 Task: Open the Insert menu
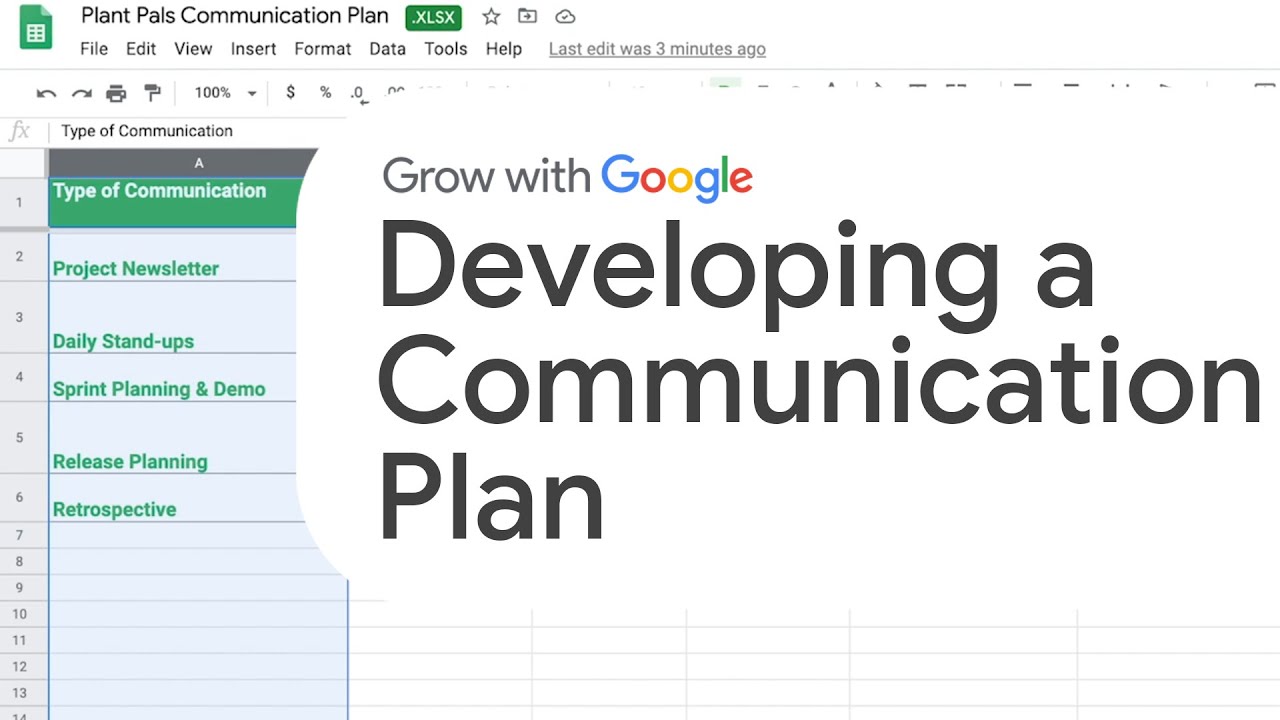pos(254,48)
